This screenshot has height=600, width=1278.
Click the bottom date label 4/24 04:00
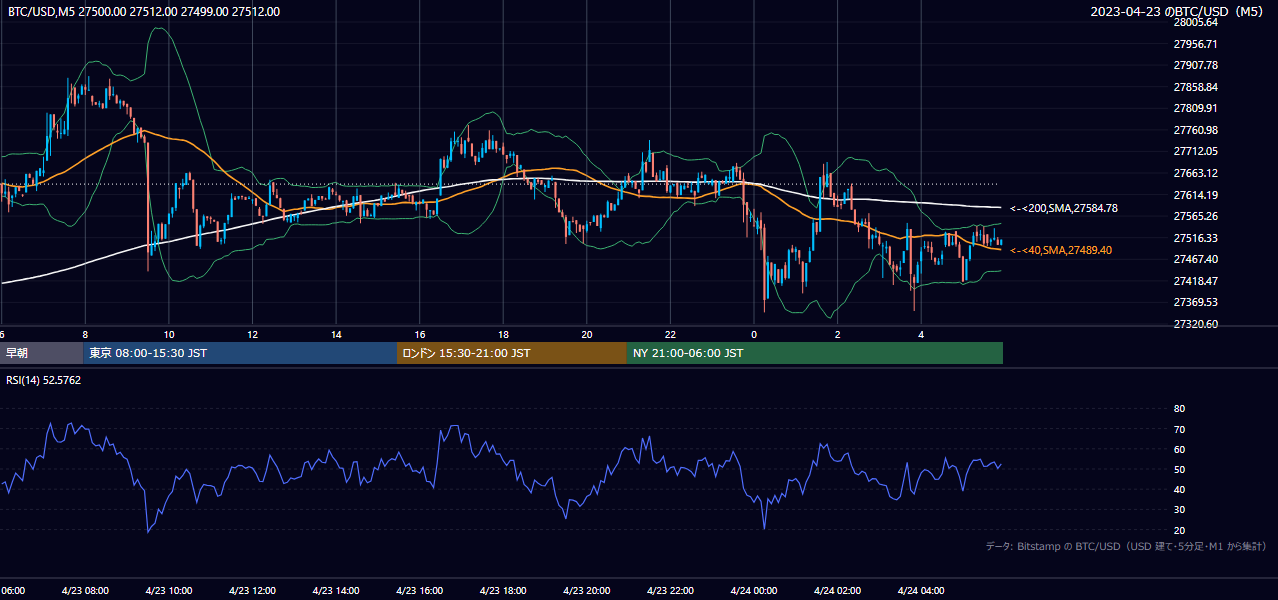click(x=920, y=590)
